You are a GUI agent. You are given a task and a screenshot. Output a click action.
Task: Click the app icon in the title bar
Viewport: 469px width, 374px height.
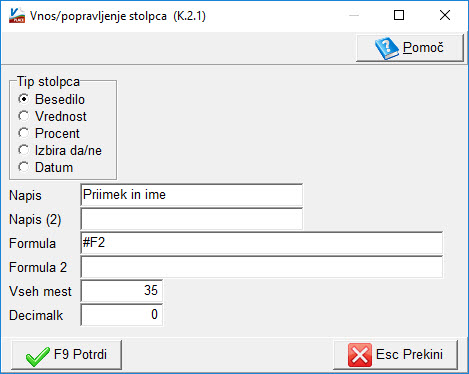pyautogui.click(x=17, y=15)
